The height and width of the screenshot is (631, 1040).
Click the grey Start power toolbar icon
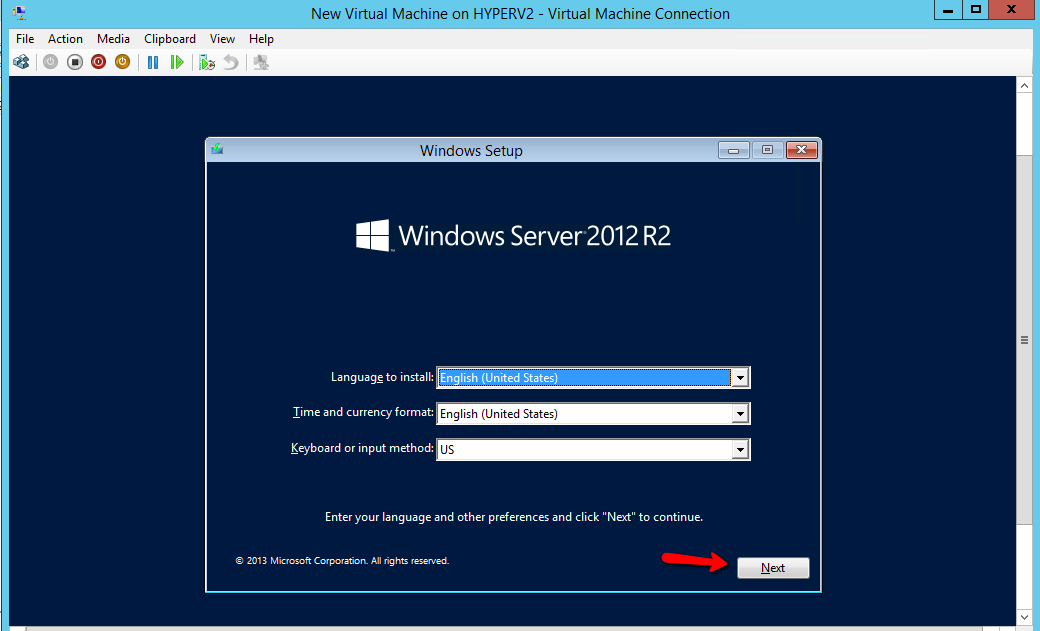click(50, 62)
